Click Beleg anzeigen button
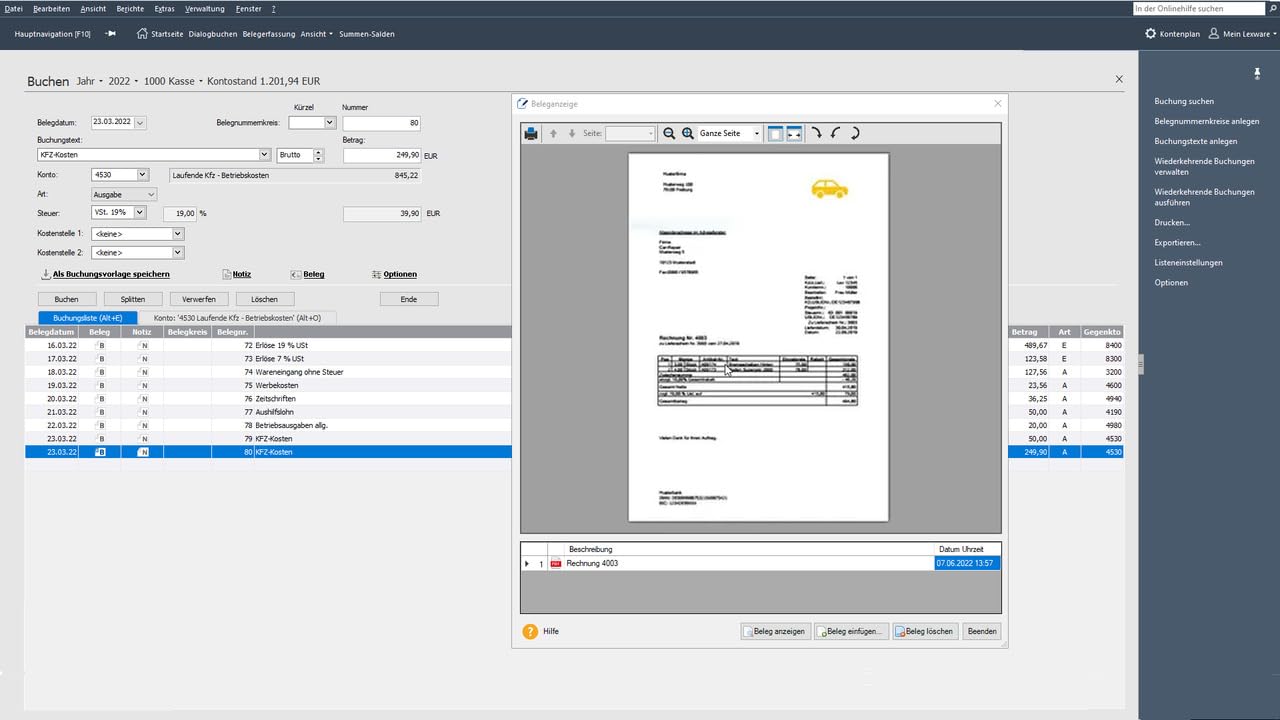This screenshot has height=720, width=1280. click(775, 632)
